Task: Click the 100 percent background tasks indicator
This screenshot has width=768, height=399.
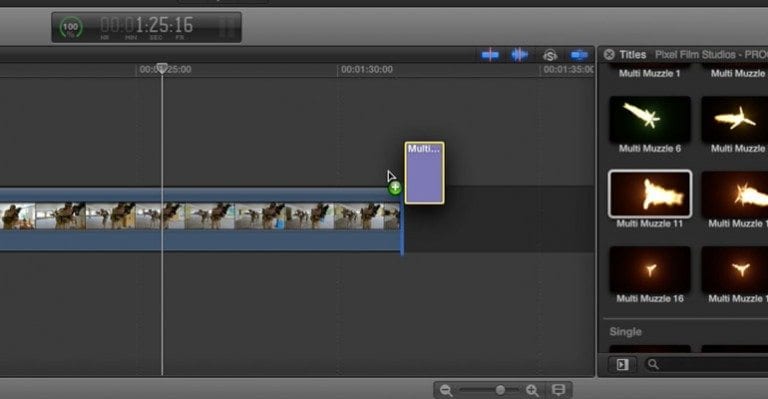Action: pos(71,27)
